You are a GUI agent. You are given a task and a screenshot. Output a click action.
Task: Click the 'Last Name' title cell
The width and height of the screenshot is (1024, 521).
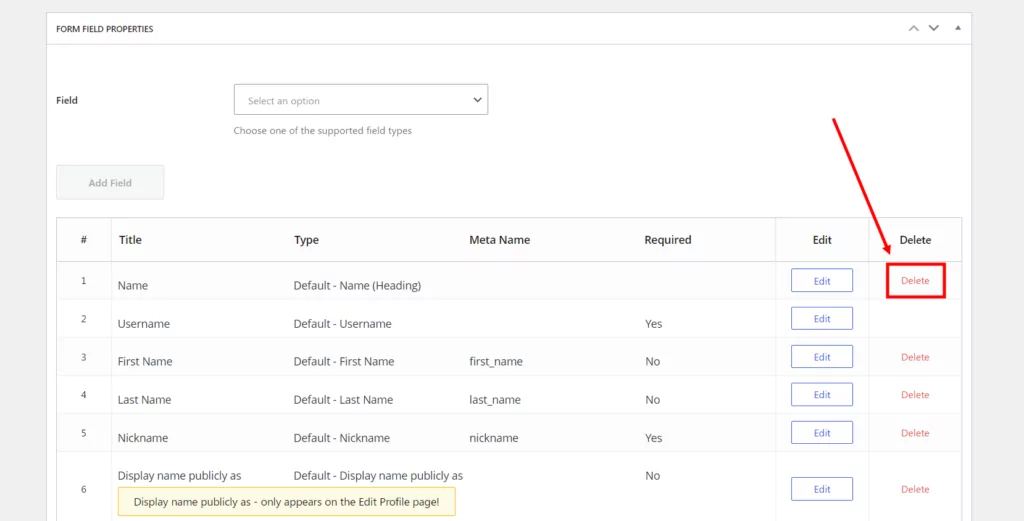(144, 400)
